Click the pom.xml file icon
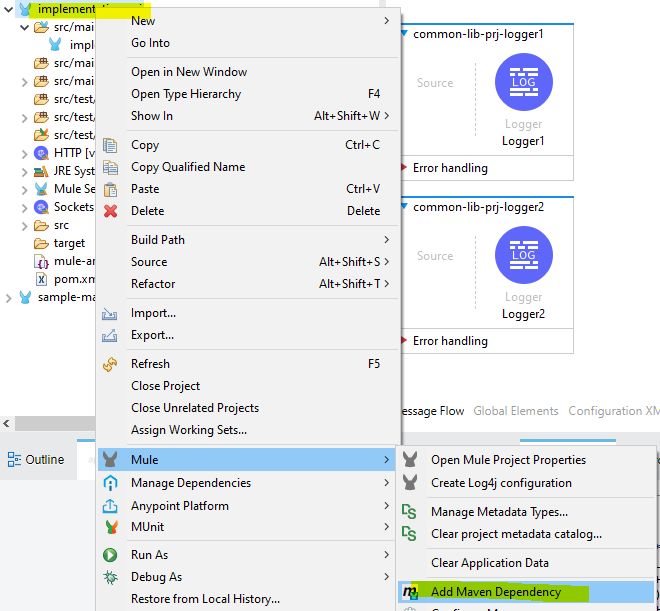This screenshot has height=611, width=660. point(41,279)
